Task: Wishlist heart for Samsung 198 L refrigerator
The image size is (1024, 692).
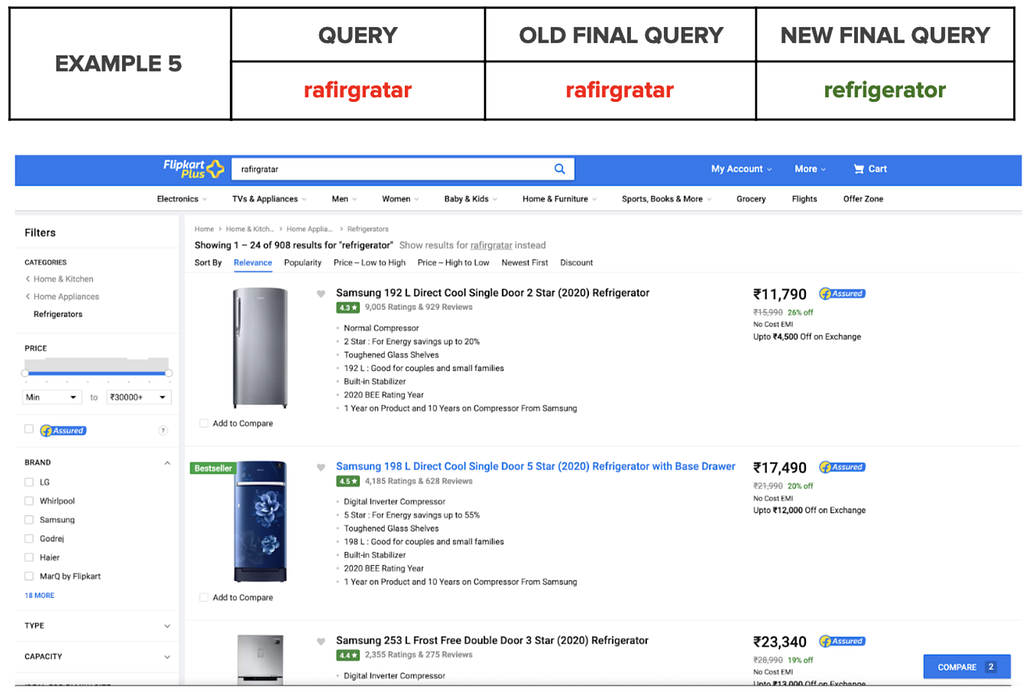Action: click(321, 467)
